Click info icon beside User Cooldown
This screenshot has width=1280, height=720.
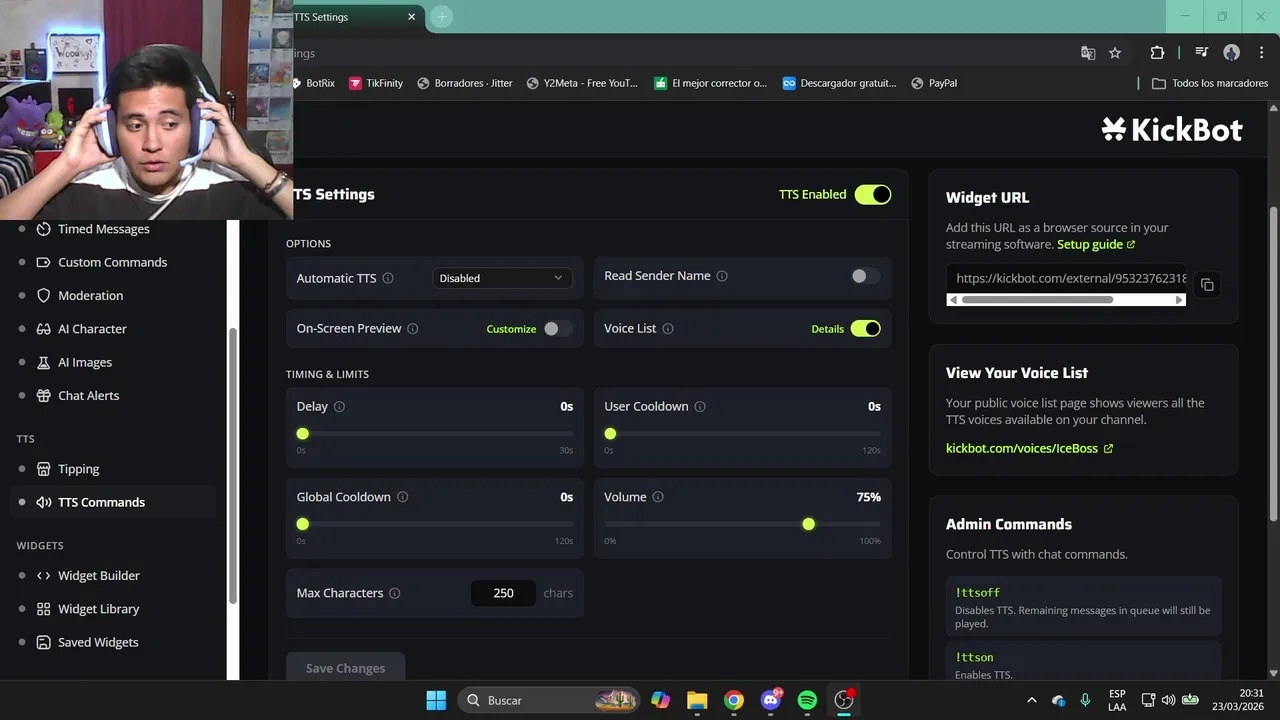(700, 407)
